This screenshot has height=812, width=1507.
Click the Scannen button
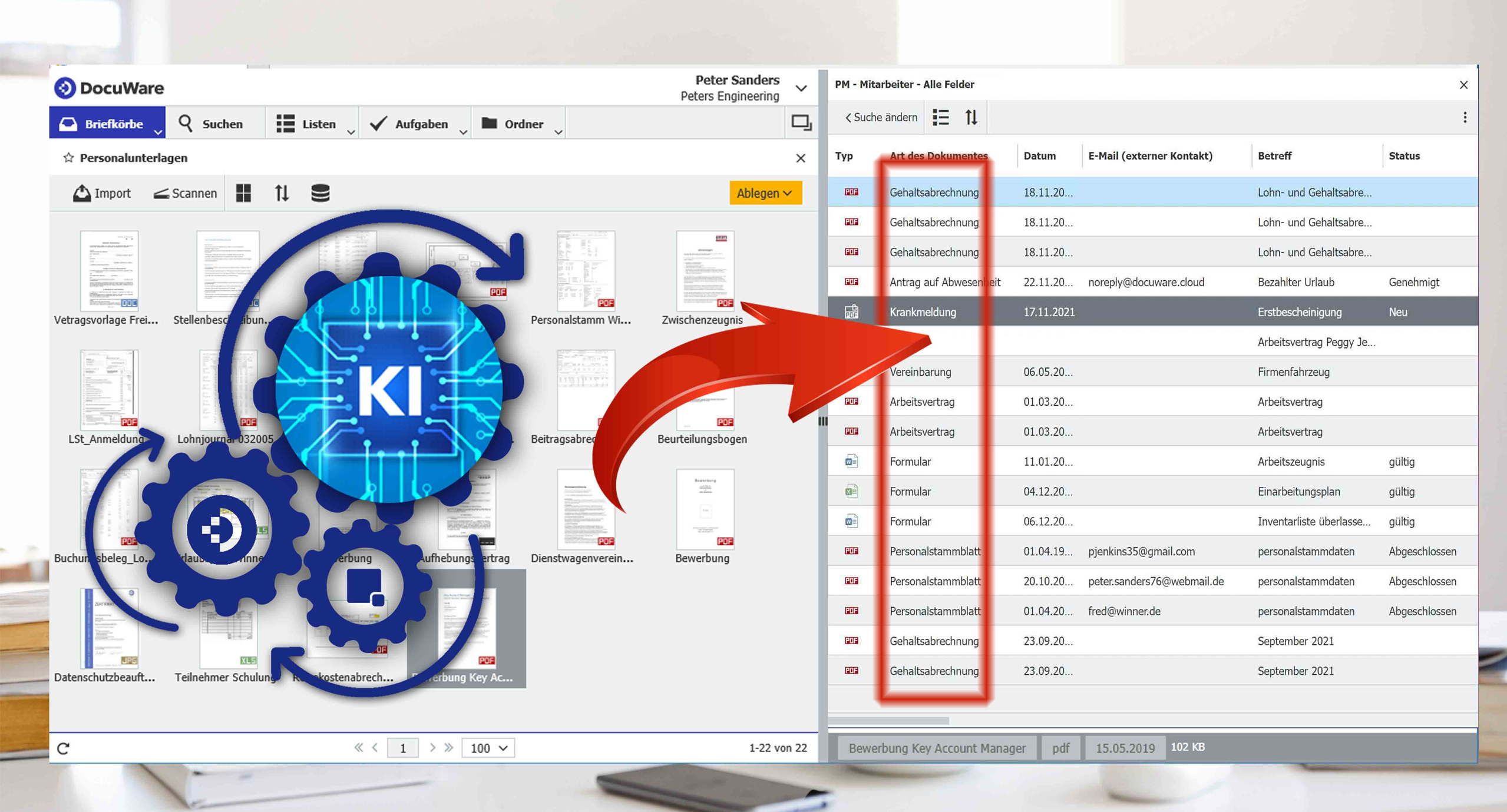(x=185, y=193)
